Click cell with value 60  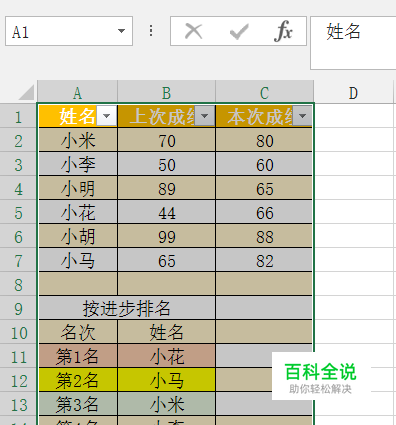point(264,165)
